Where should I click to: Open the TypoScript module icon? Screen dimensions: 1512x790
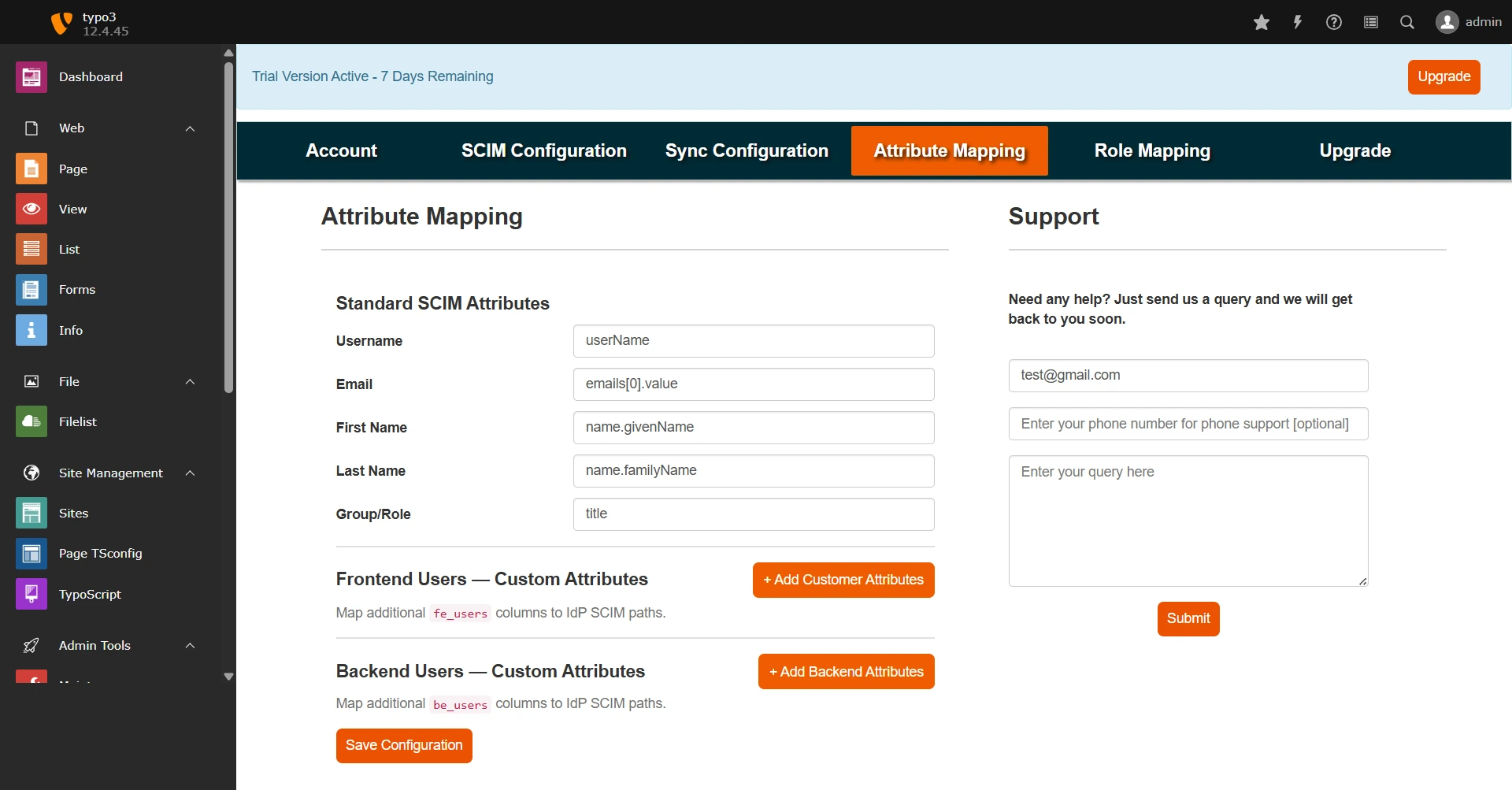tap(31, 595)
